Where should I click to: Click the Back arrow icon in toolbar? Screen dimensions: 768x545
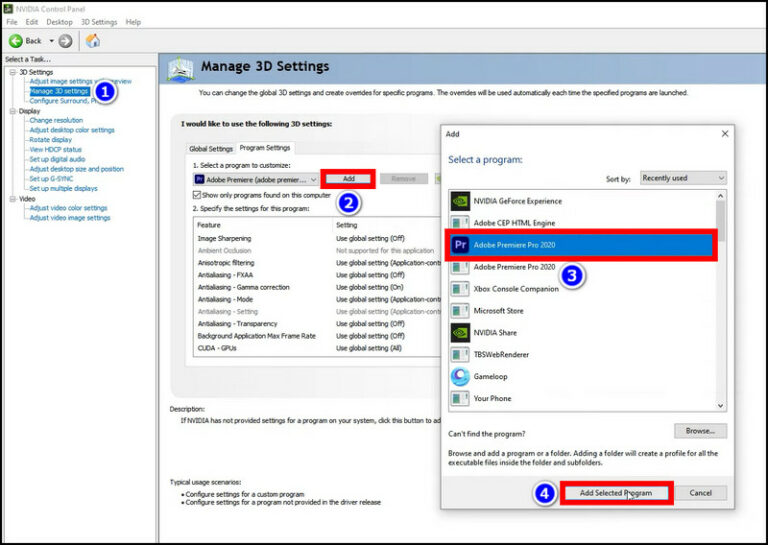point(17,41)
